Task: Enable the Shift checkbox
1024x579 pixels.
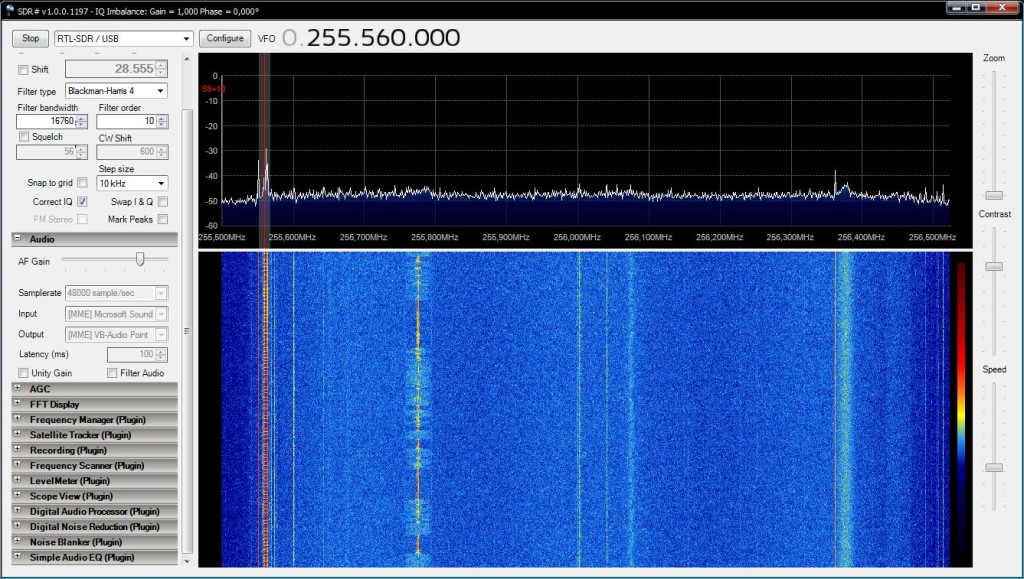Action: [22, 69]
